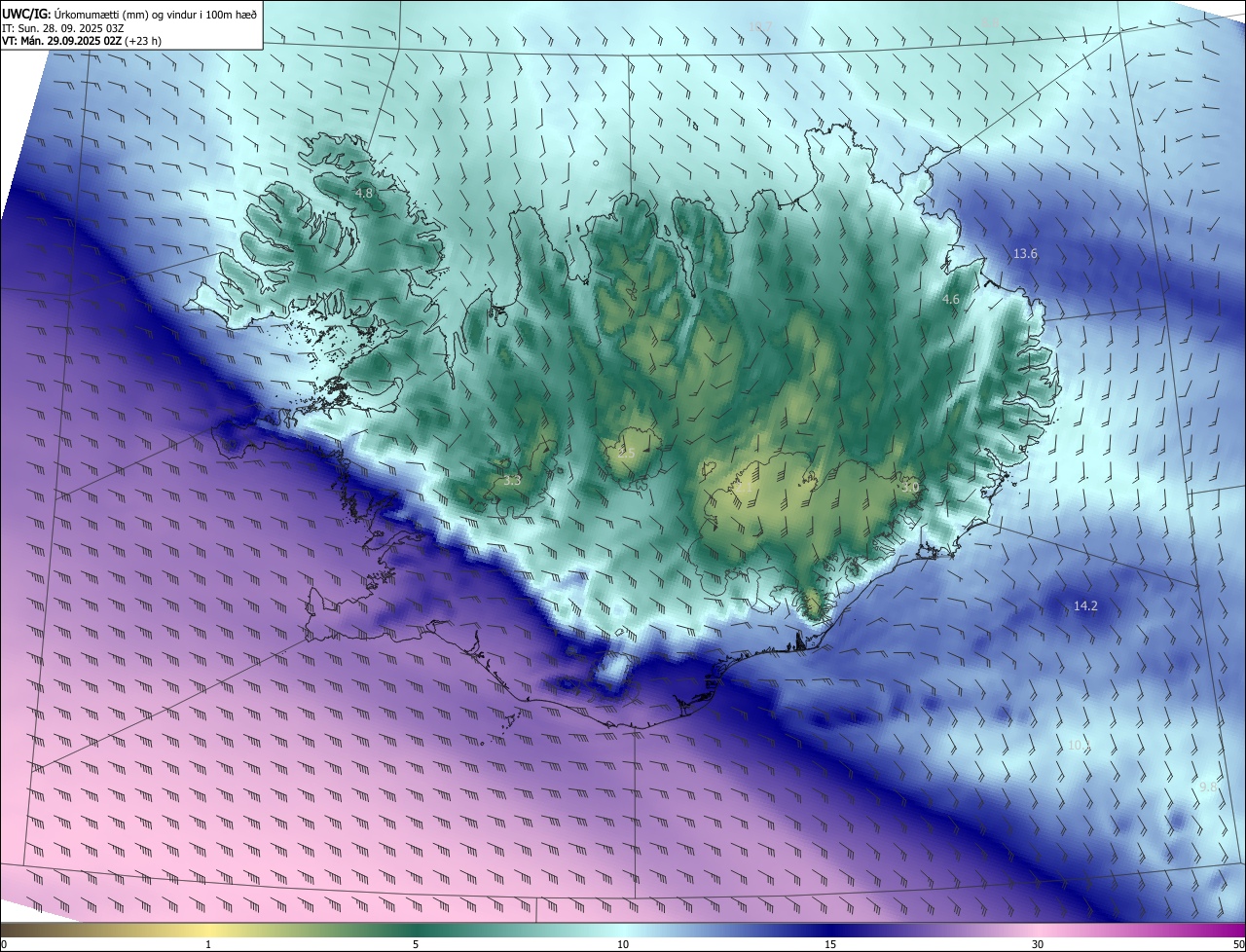The image size is (1246, 952).
Task: Click the 0 tick label on the color scale
Action: click(x=4, y=944)
